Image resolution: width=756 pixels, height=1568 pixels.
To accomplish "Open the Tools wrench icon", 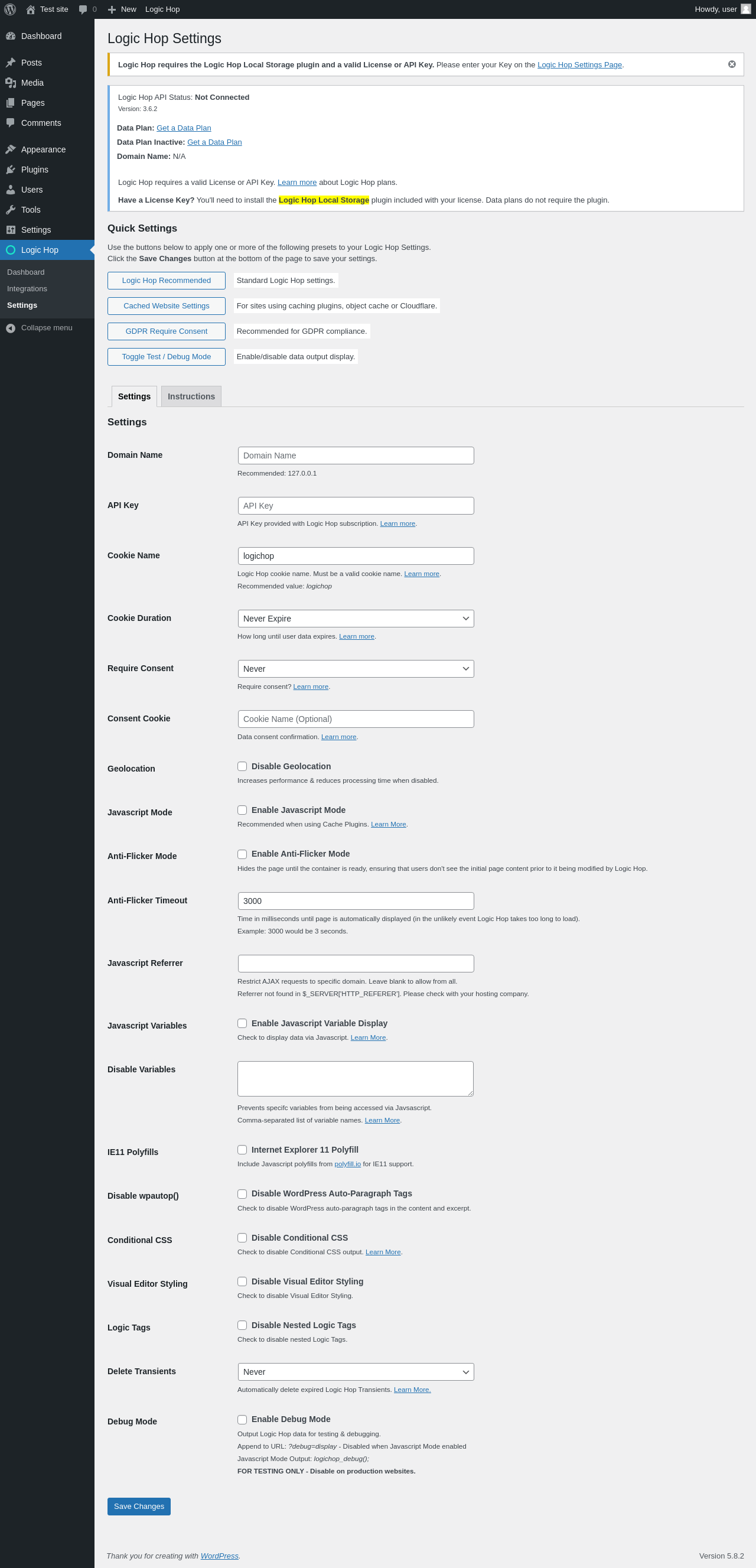I will [x=11, y=210].
